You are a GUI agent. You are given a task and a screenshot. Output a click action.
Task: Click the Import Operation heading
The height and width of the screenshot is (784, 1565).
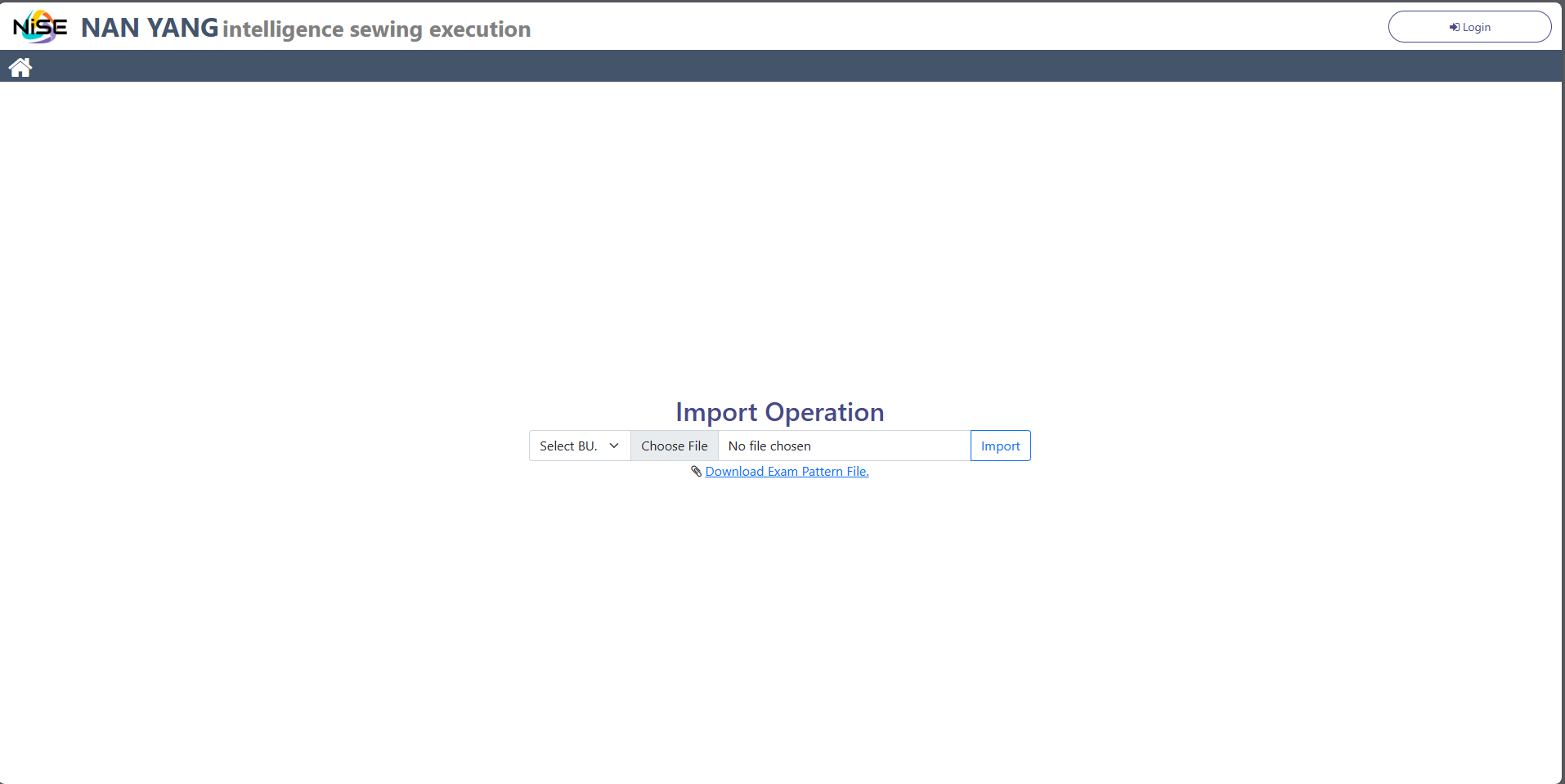[779, 412]
